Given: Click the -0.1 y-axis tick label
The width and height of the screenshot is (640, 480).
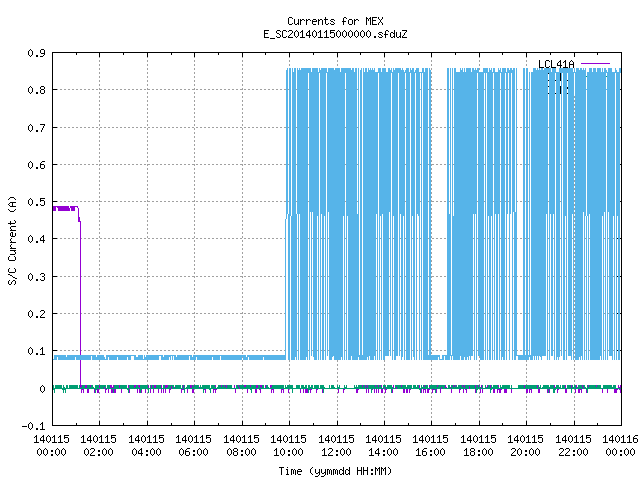Looking at the screenshot, I should pos(33,426).
